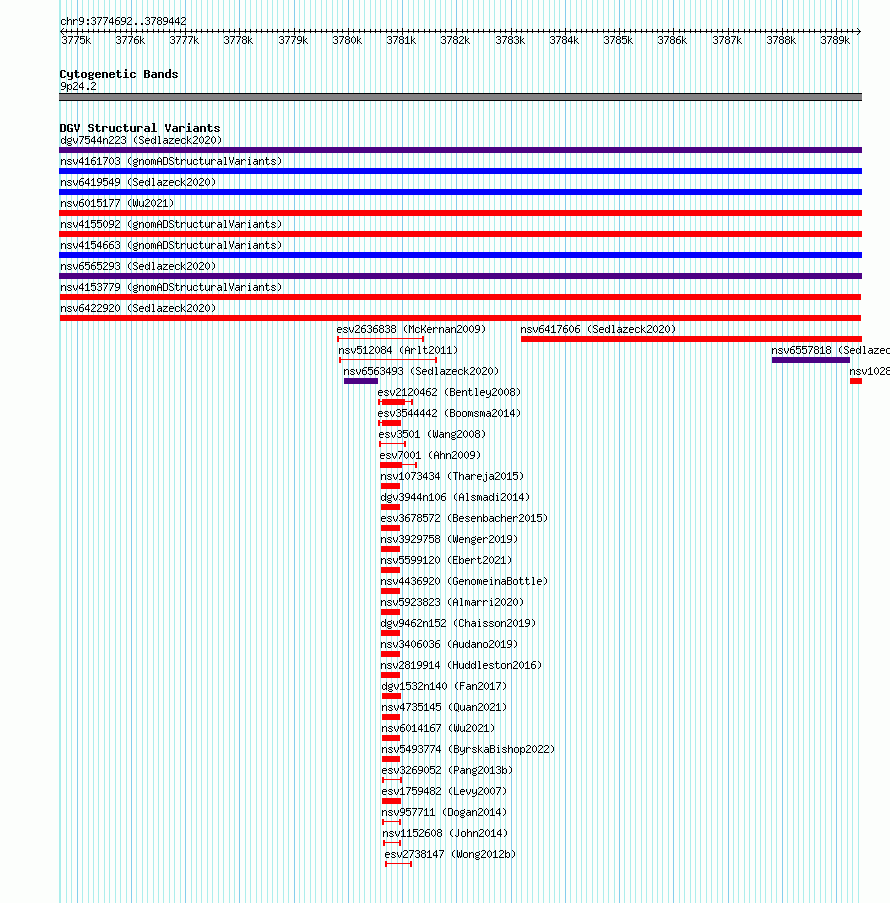
Task: Click the 3784k ruler tick label
Action: point(564,40)
